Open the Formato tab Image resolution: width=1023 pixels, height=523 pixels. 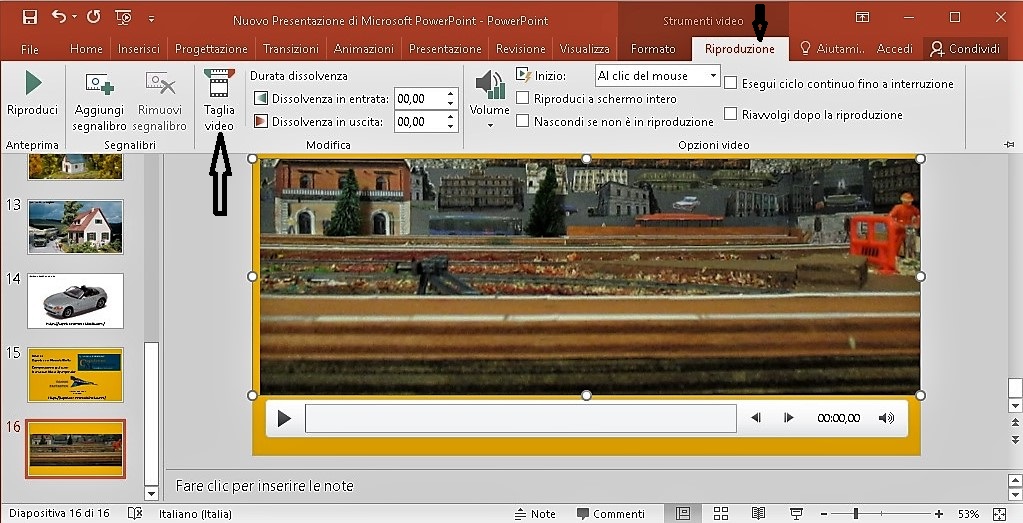coord(653,49)
